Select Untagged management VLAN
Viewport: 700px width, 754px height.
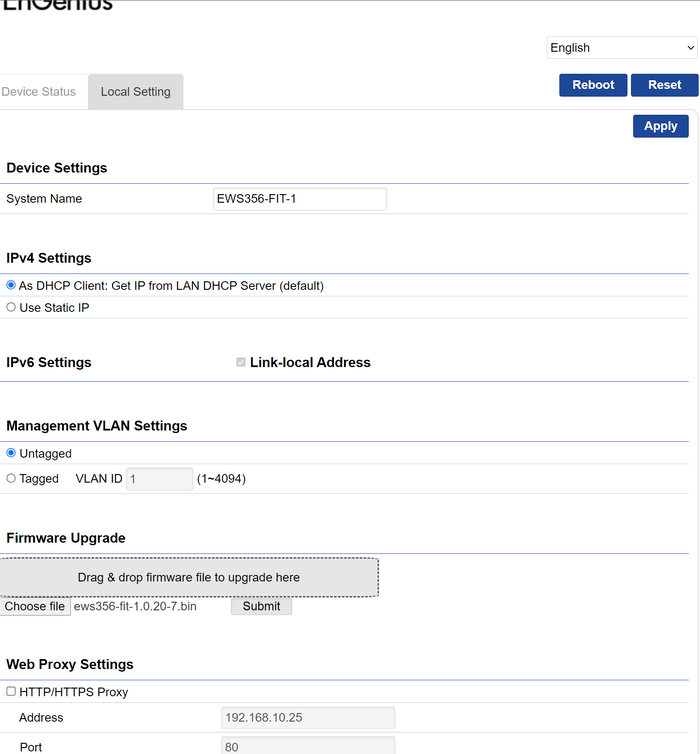click(11, 454)
